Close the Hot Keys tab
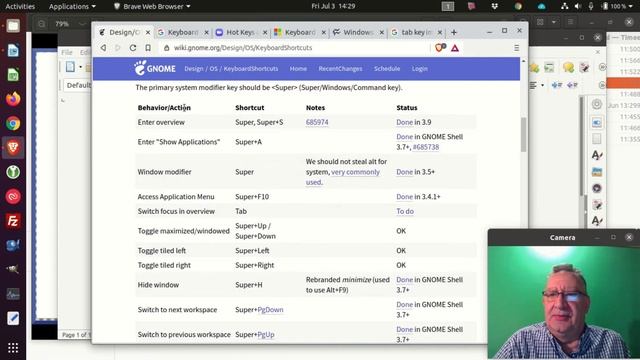 (x=264, y=32)
